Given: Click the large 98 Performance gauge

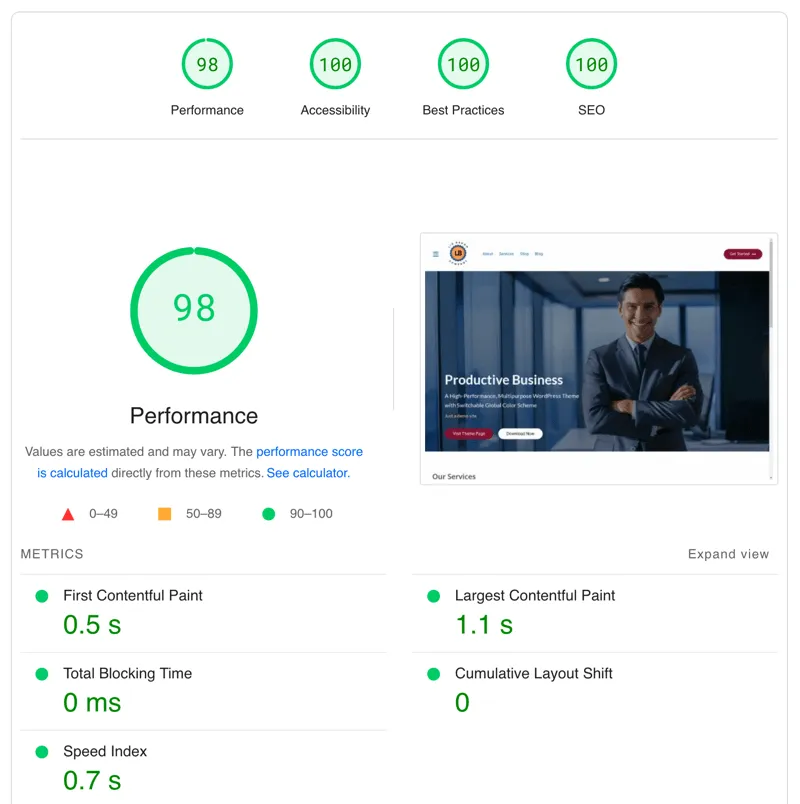Looking at the screenshot, I should coord(194,311).
